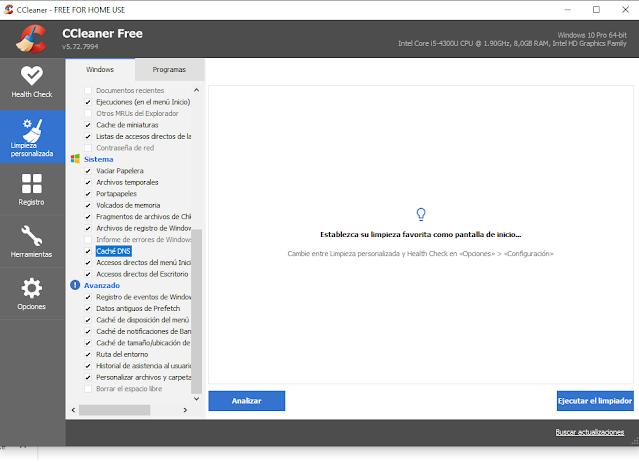Uncheck Datos antiguos de Prefetch
Image resolution: width=639 pixels, height=462 pixels.
point(88,308)
